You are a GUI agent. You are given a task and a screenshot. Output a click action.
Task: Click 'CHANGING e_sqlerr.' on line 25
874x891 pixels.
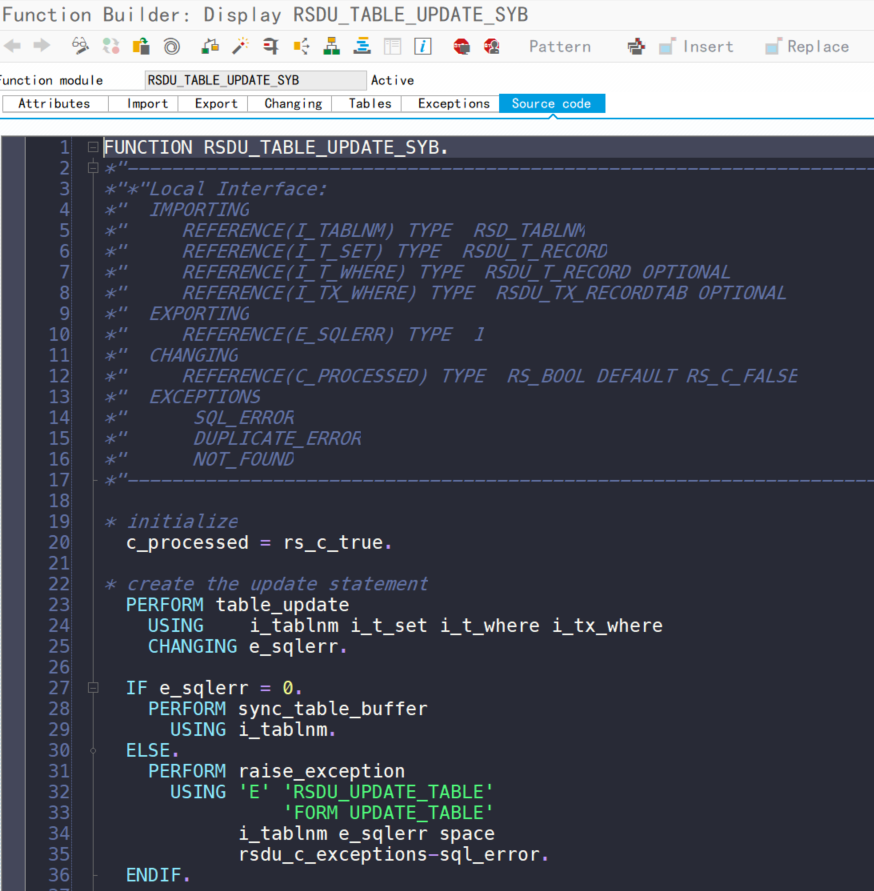pyautogui.click(x=247, y=647)
